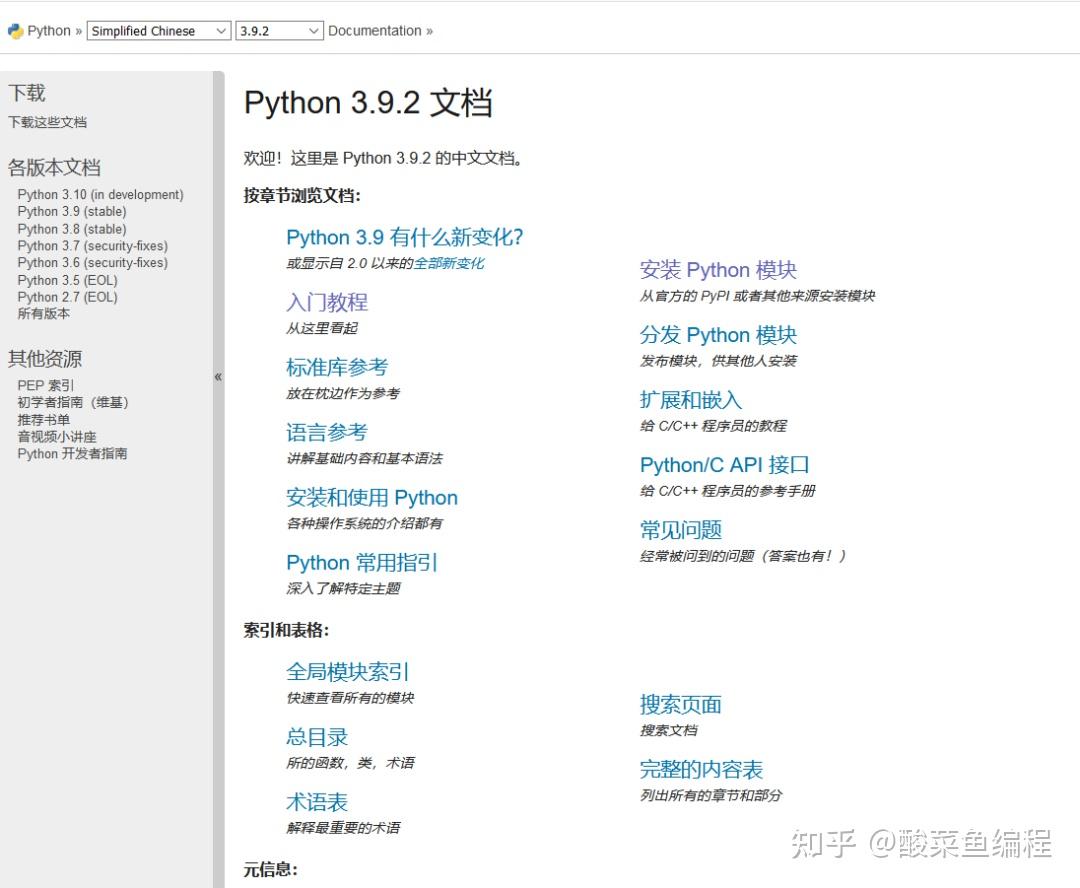
Task: Open 初学者指南（维基） link
Action: tap(73, 402)
